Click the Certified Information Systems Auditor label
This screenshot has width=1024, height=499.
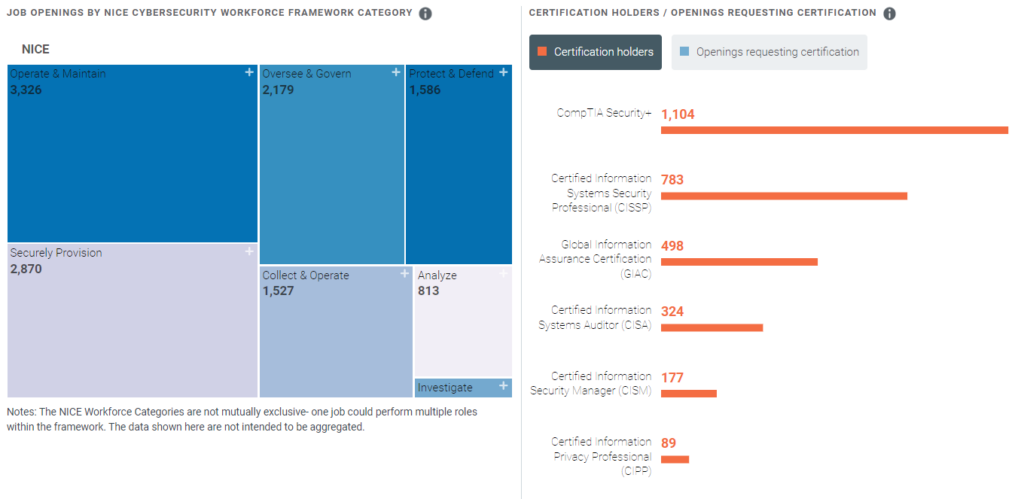[600, 317]
